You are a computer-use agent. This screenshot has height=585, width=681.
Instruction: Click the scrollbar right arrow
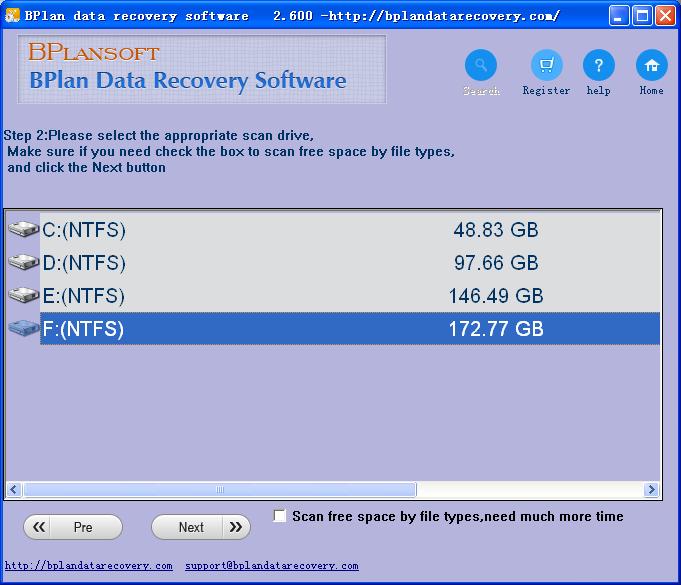pos(651,489)
